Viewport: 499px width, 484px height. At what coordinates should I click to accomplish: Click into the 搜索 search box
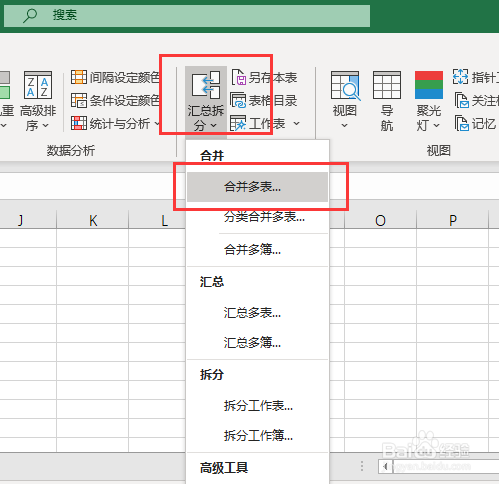(x=187, y=15)
